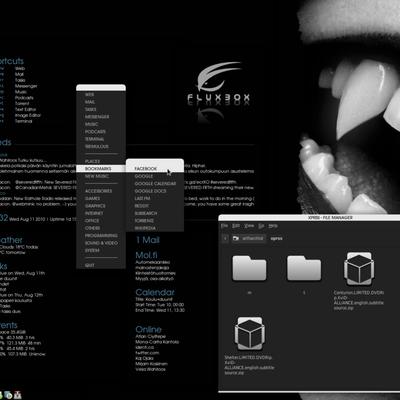The width and height of the screenshot is (400, 400).
Task: Open the Go menu in file manager
Action: [x=261, y=226]
